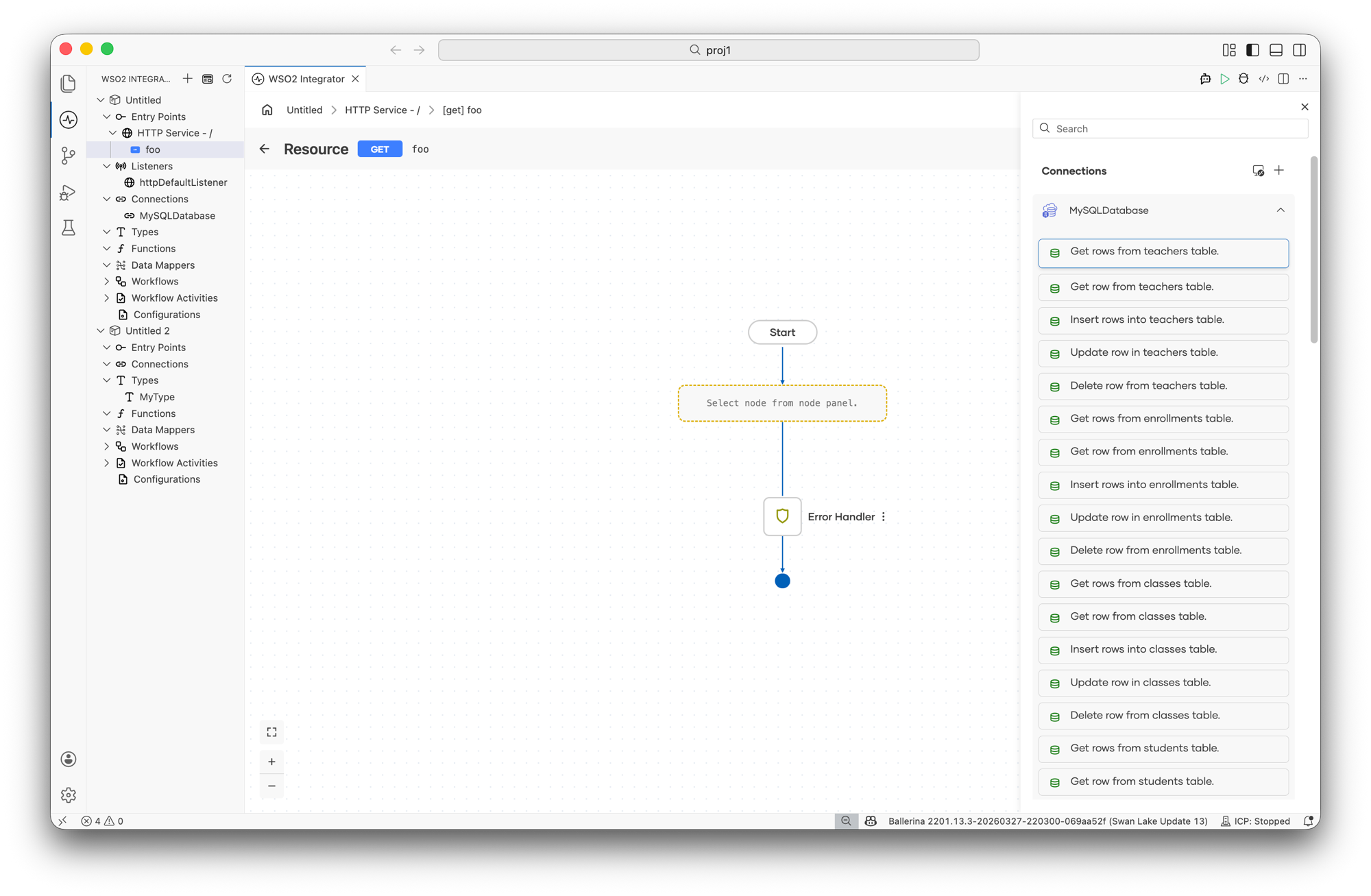Close the node panel with X
Viewport: 1371px width, 896px height.
[x=1305, y=107]
